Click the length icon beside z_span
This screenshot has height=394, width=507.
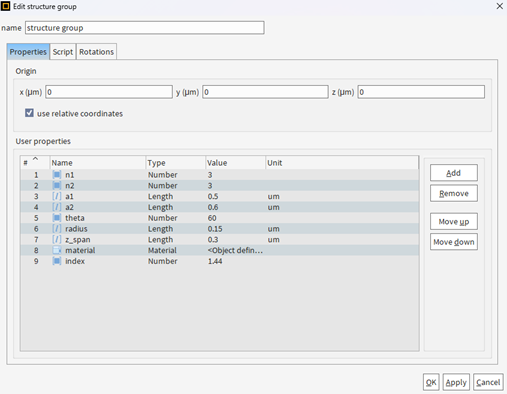(57, 239)
